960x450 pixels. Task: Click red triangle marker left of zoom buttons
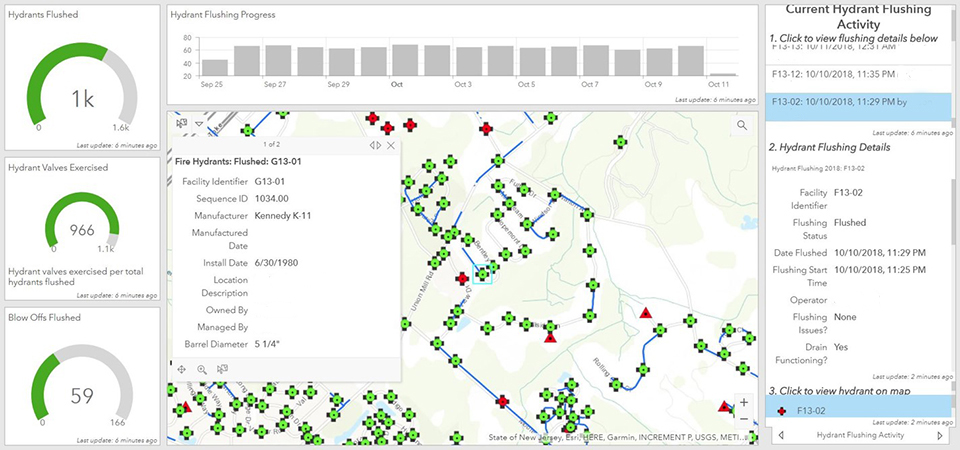[725, 406]
